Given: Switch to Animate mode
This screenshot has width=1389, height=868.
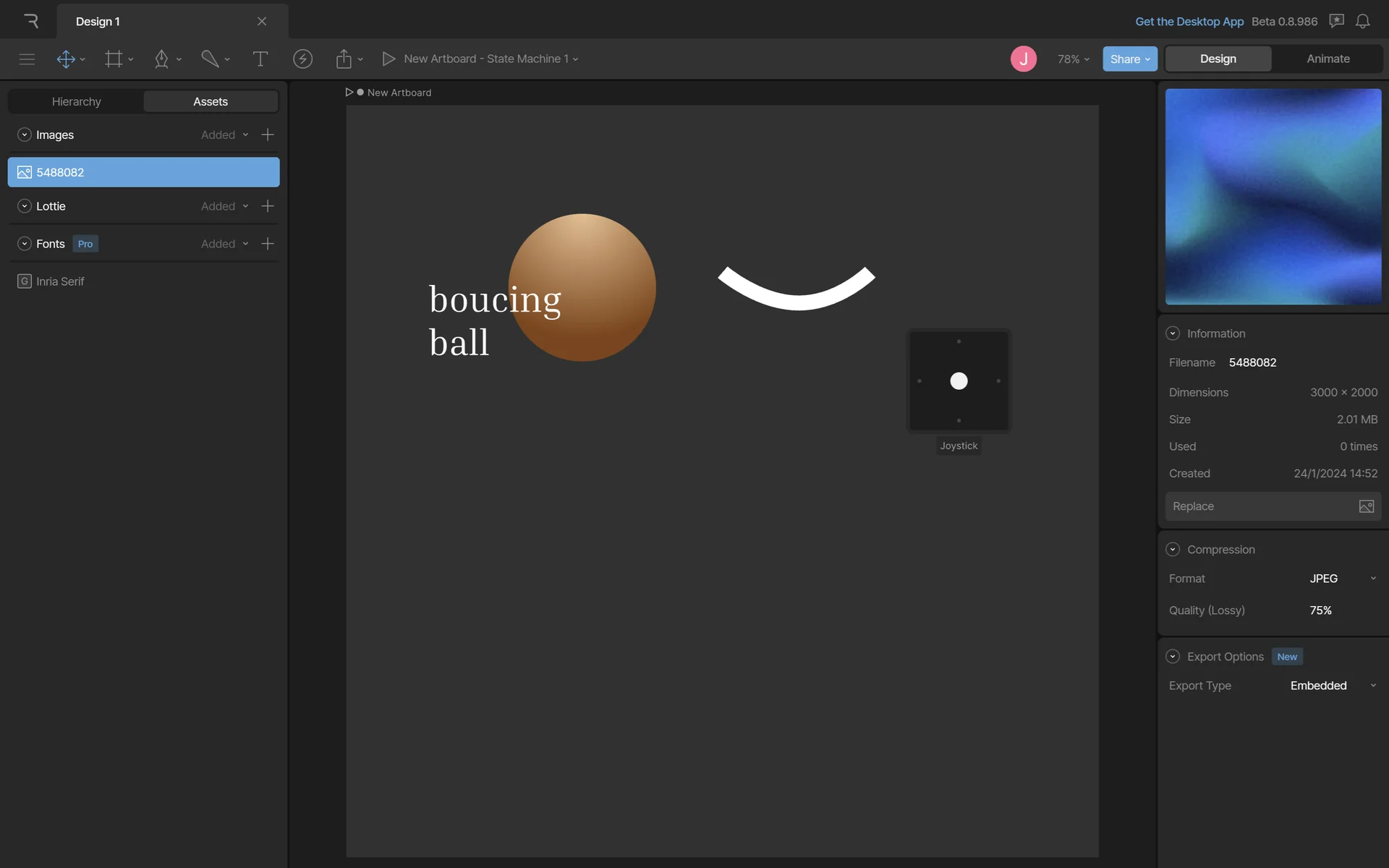Looking at the screenshot, I should click(x=1328, y=59).
